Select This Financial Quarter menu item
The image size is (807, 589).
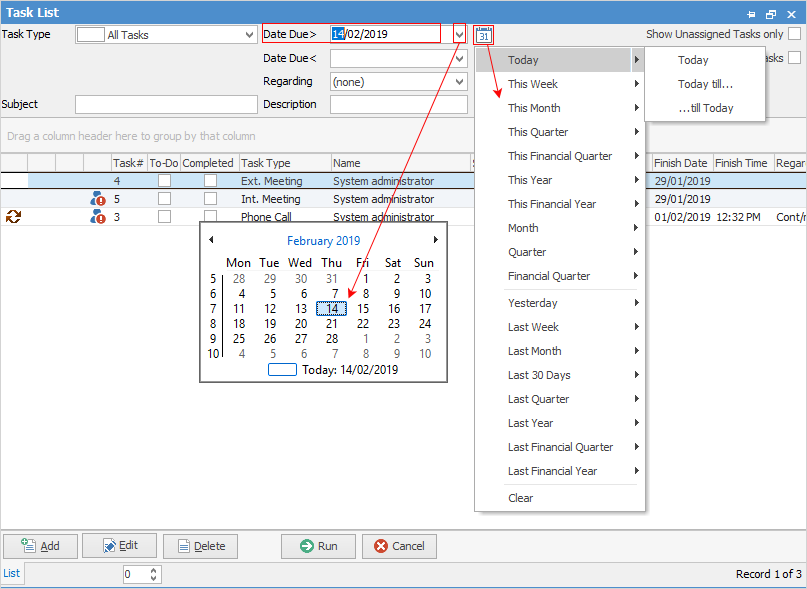pos(560,155)
